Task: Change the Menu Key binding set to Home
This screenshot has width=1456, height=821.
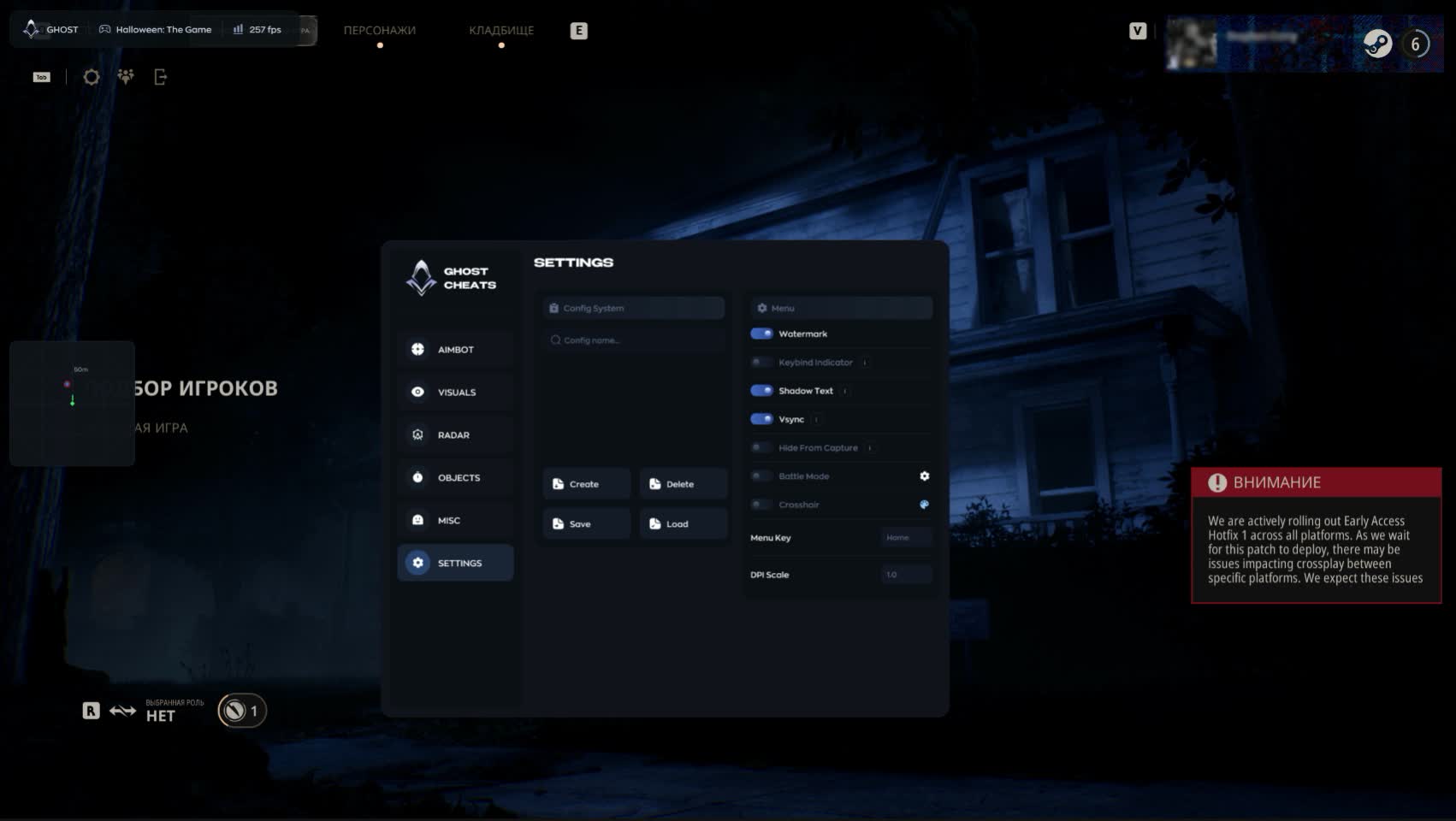Action: (906, 537)
